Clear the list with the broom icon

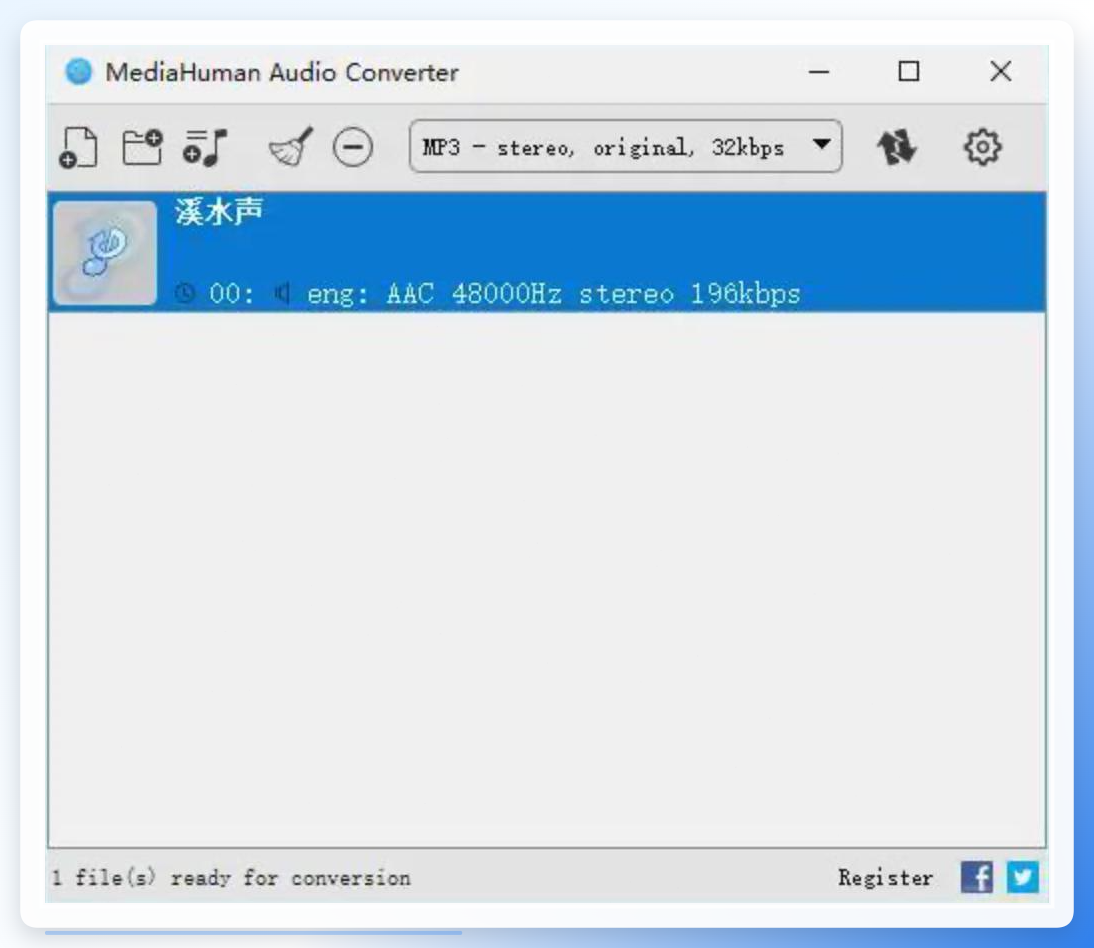pyautogui.click(x=291, y=146)
